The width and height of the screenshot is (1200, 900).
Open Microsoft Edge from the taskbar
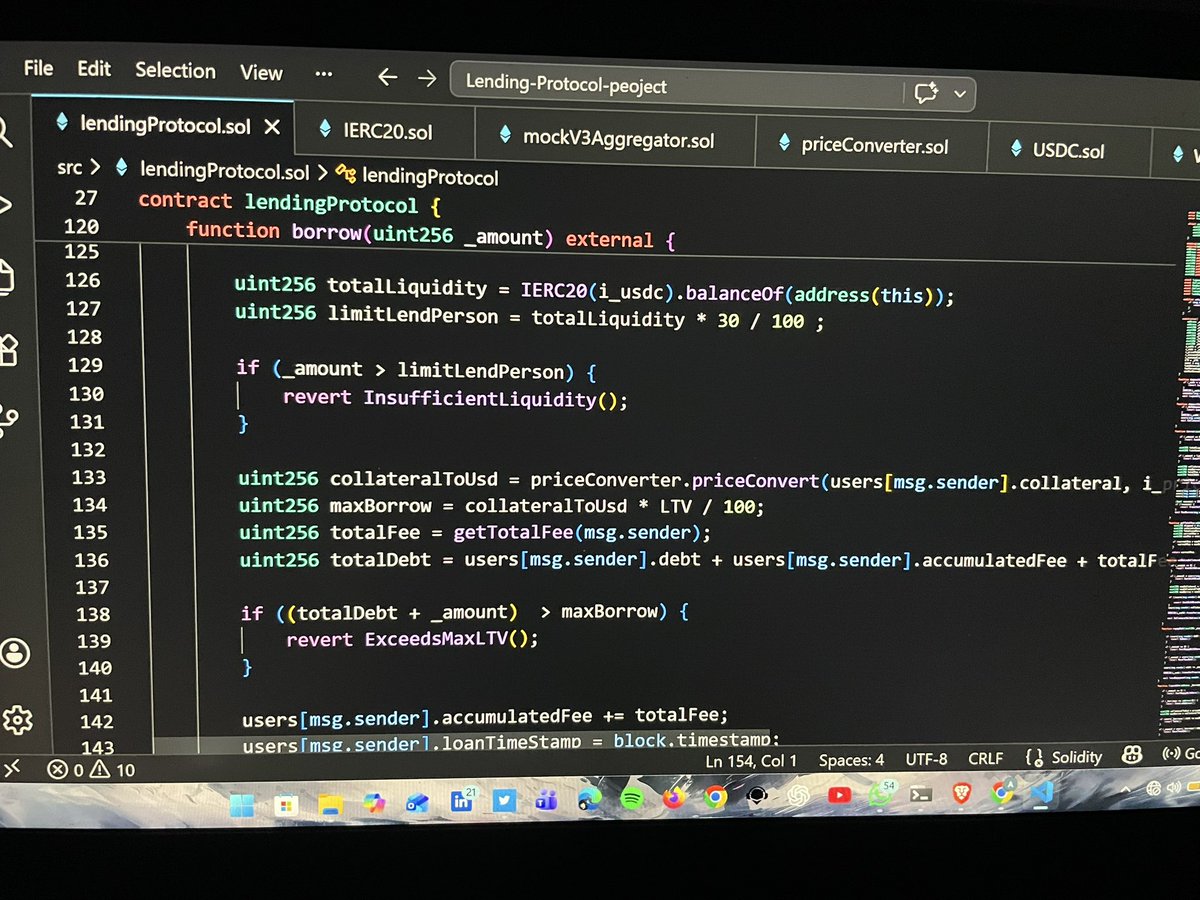coord(589,799)
